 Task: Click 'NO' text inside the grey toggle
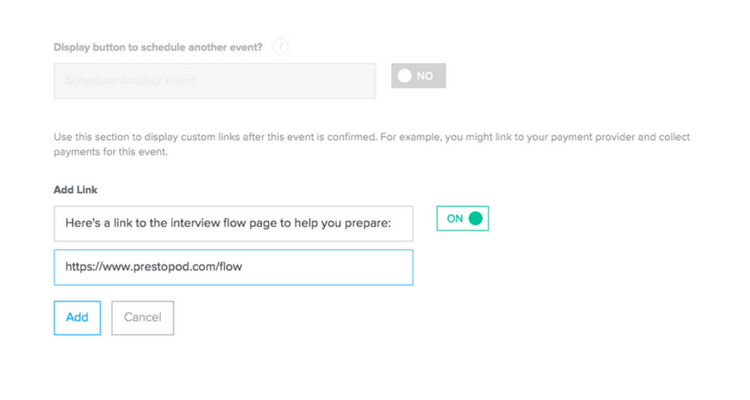pyautogui.click(x=425, y=76)
